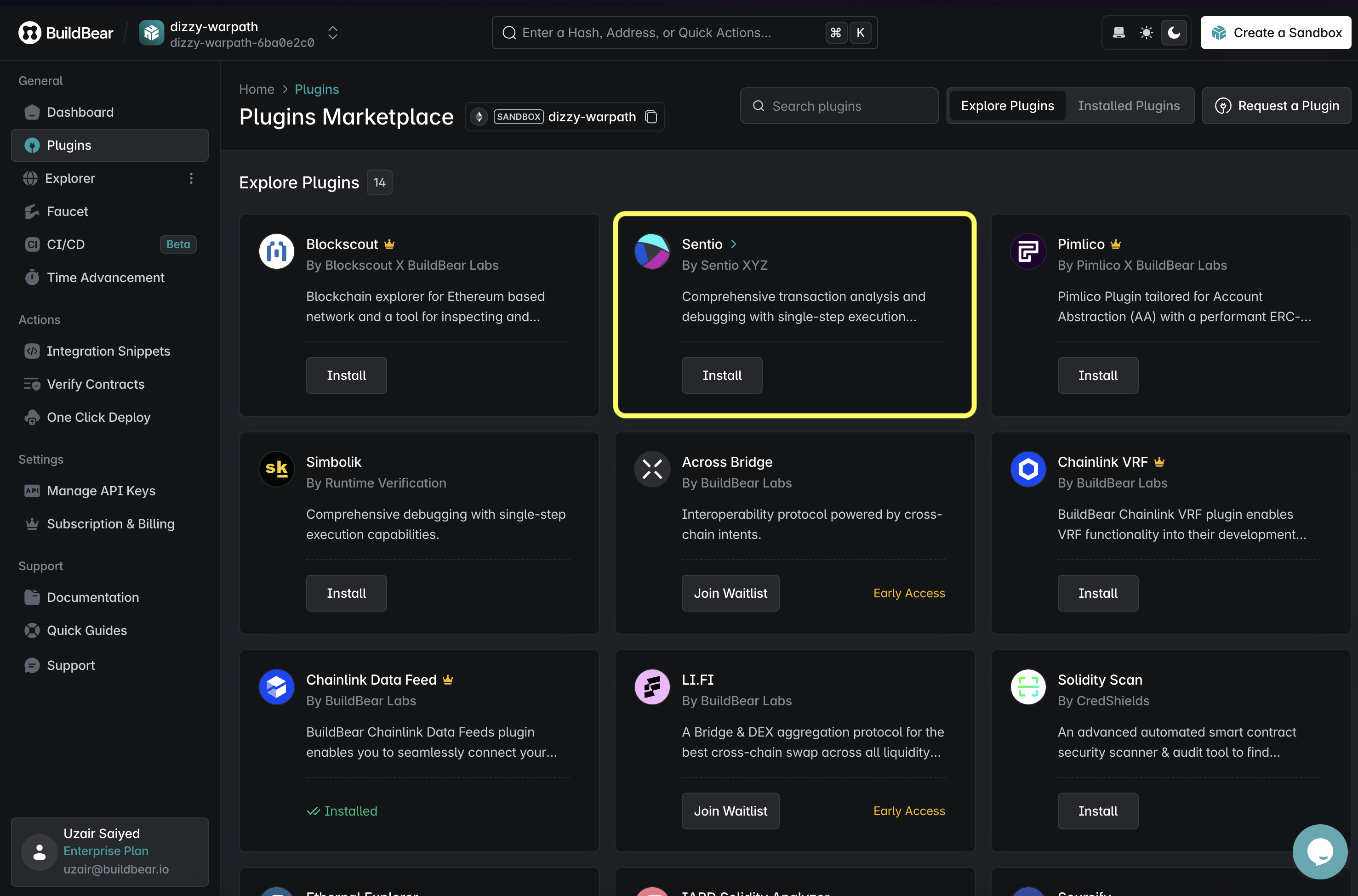Viewport: 1358px width, 896px height.
Task: Click the LI.FI logo icon
Action: pyautogui.click(x=652, y=686)
